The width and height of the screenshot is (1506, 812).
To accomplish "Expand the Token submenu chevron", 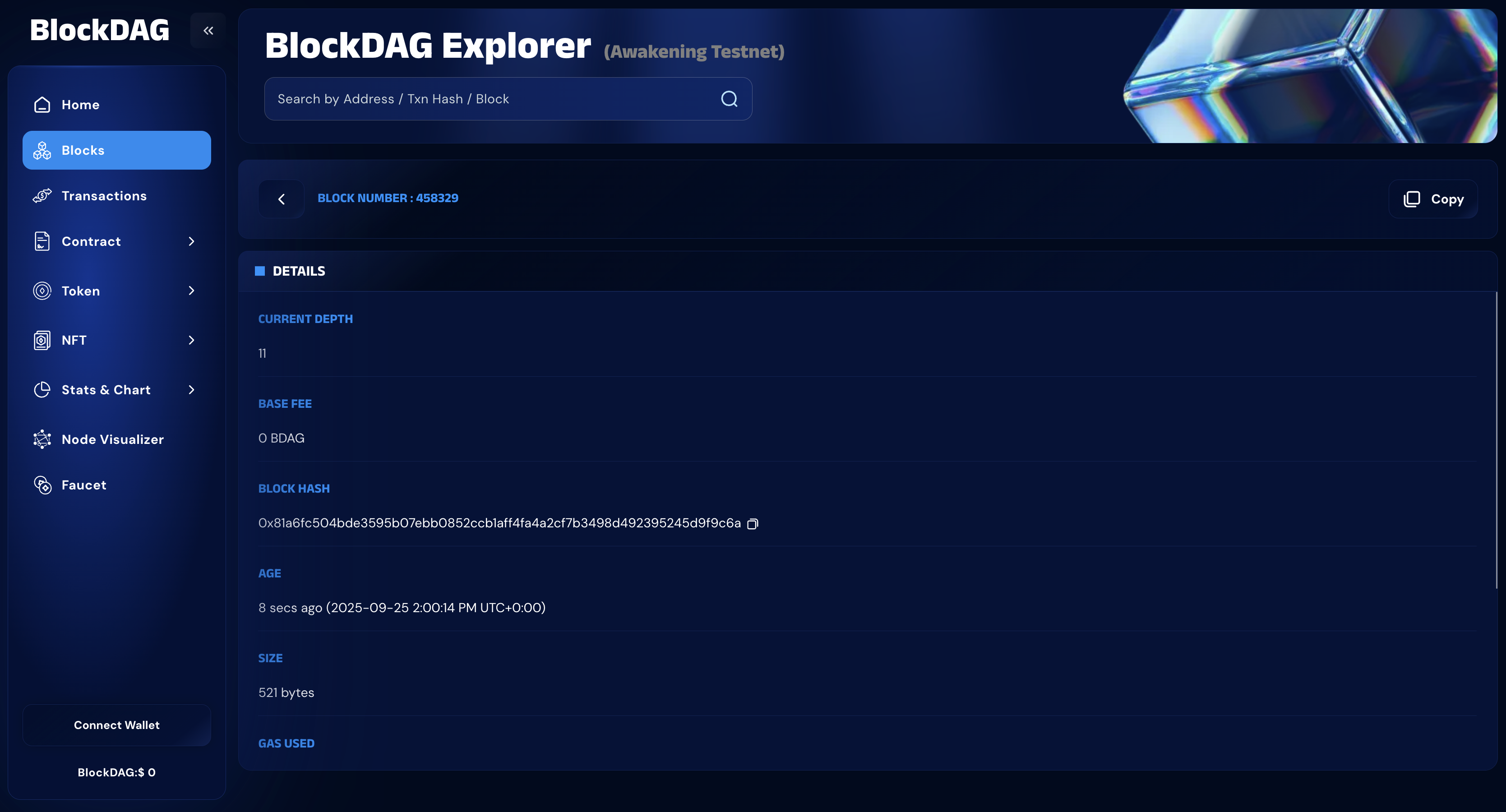I will 191,291.
